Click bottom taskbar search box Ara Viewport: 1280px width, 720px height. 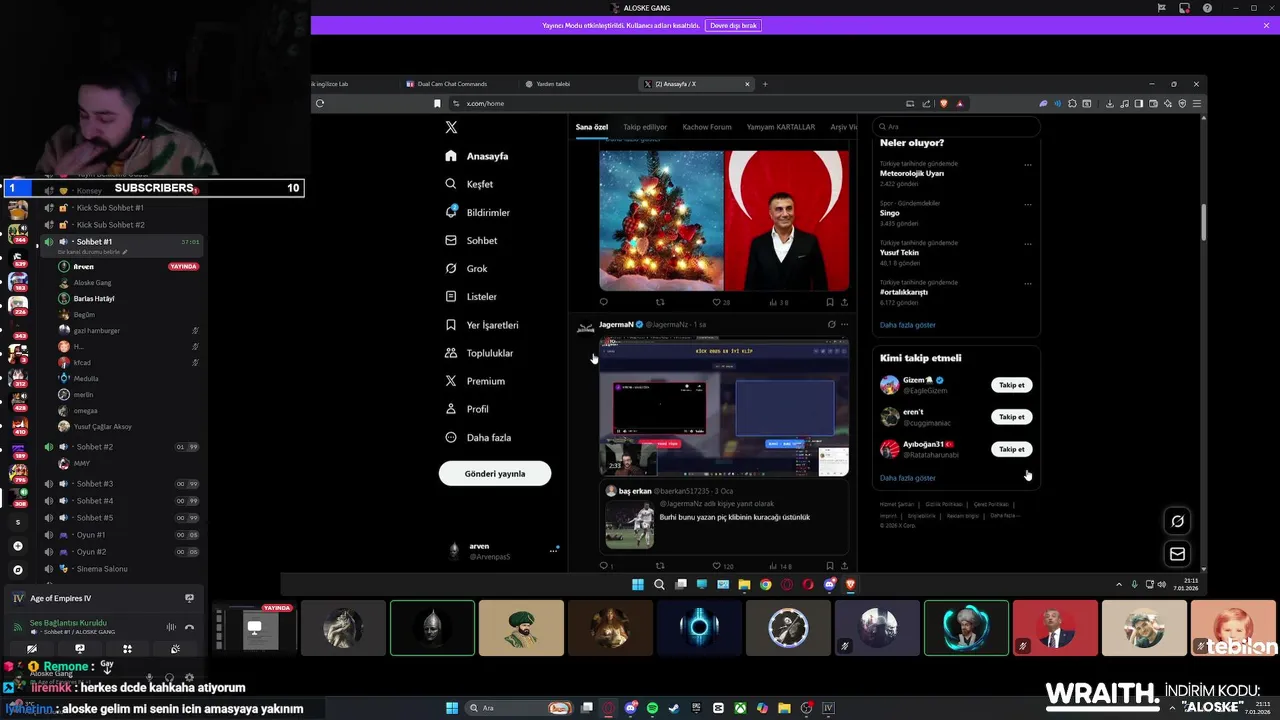520,708
